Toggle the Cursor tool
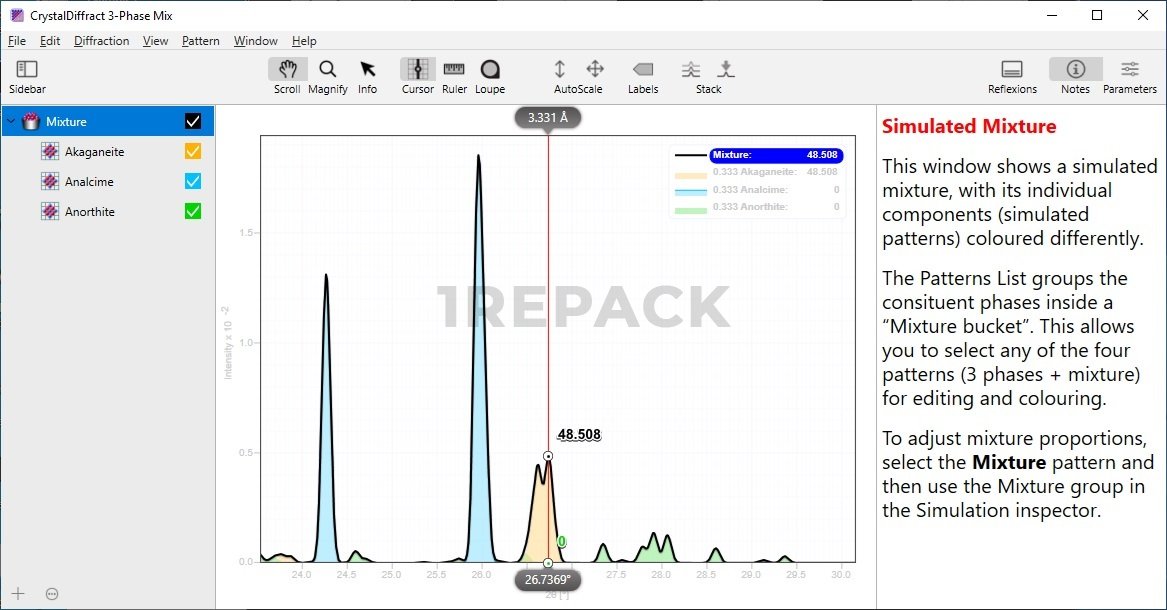Image resolution: width=1167 pixels, height=610 pixels. point(417,70)
